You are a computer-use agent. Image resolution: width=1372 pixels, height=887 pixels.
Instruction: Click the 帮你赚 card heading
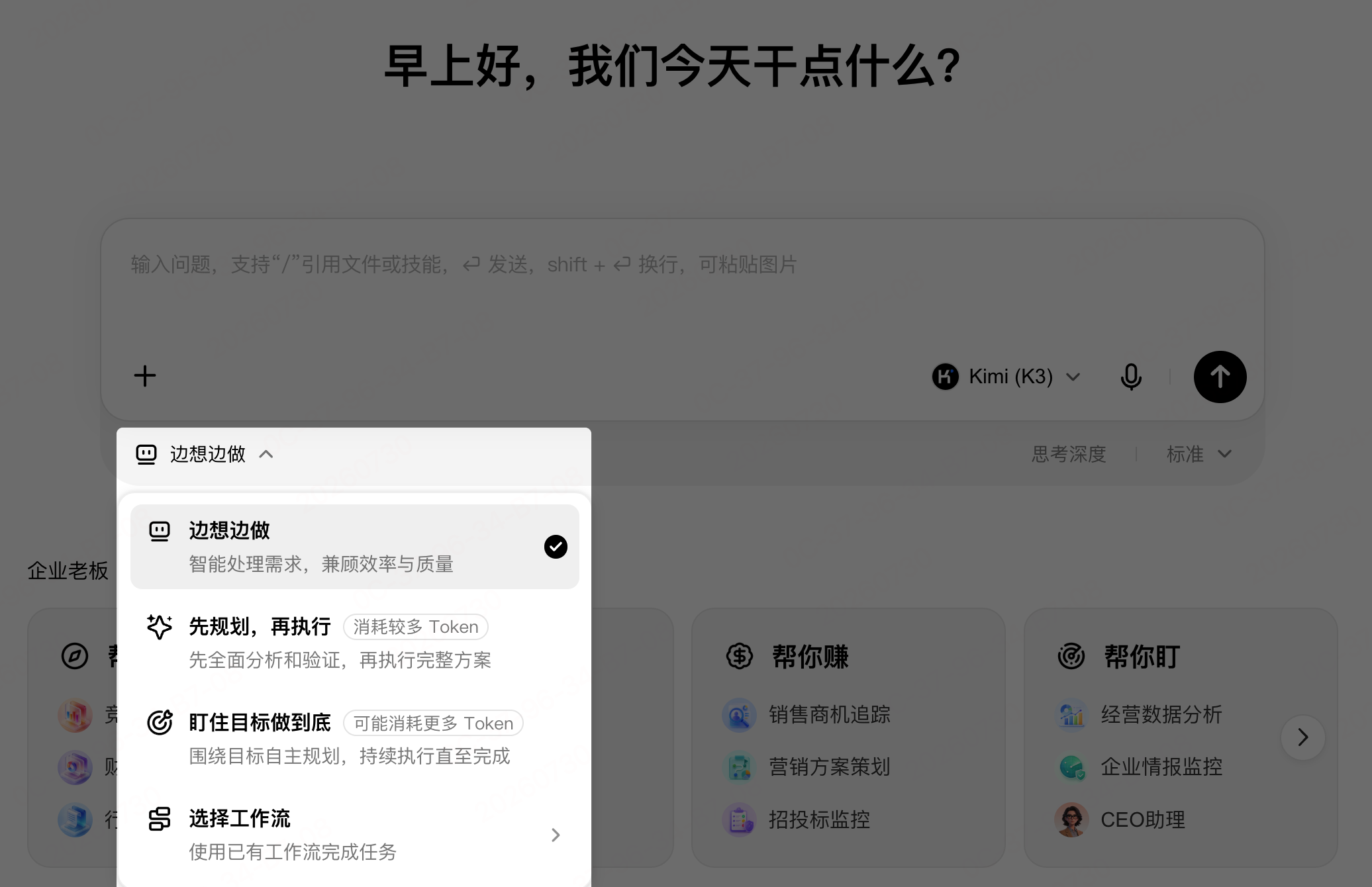(x=810, y=657)
